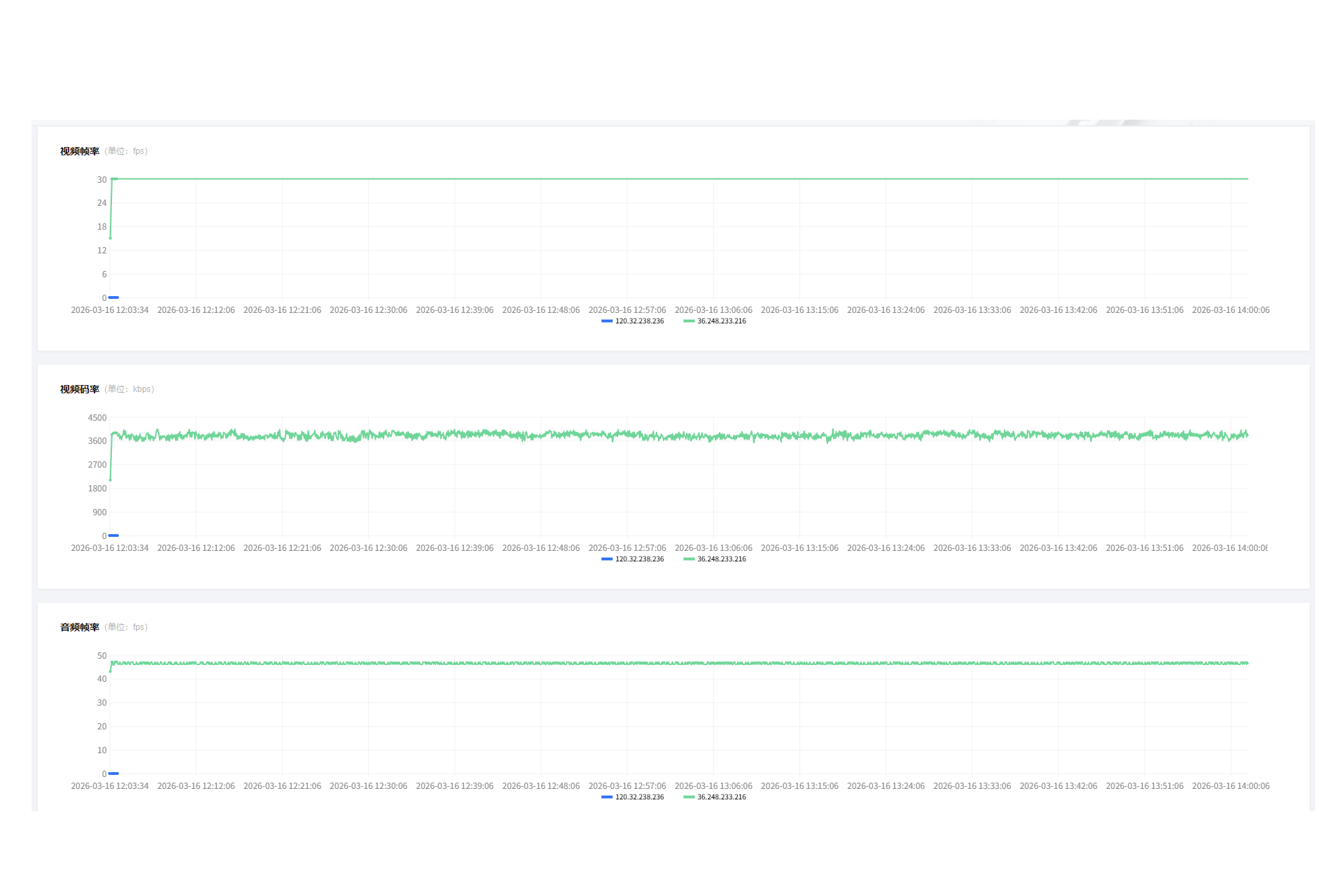Click the blue segment at zero in 音频帧率 chart

pos(114,773)
